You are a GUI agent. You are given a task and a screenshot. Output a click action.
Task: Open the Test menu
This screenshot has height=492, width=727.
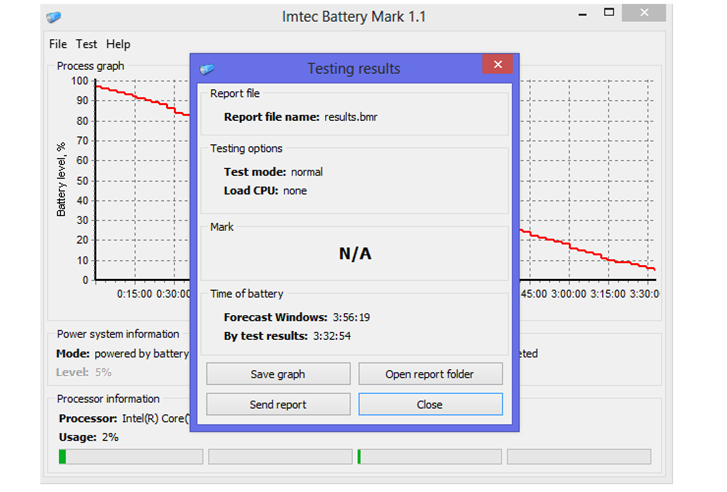coord(86,44)
